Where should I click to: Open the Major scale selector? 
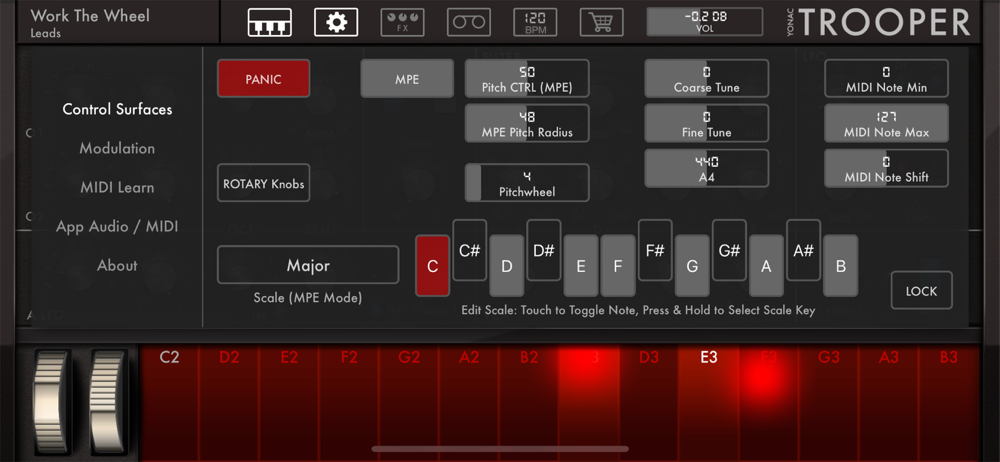(x=308, y=265)
